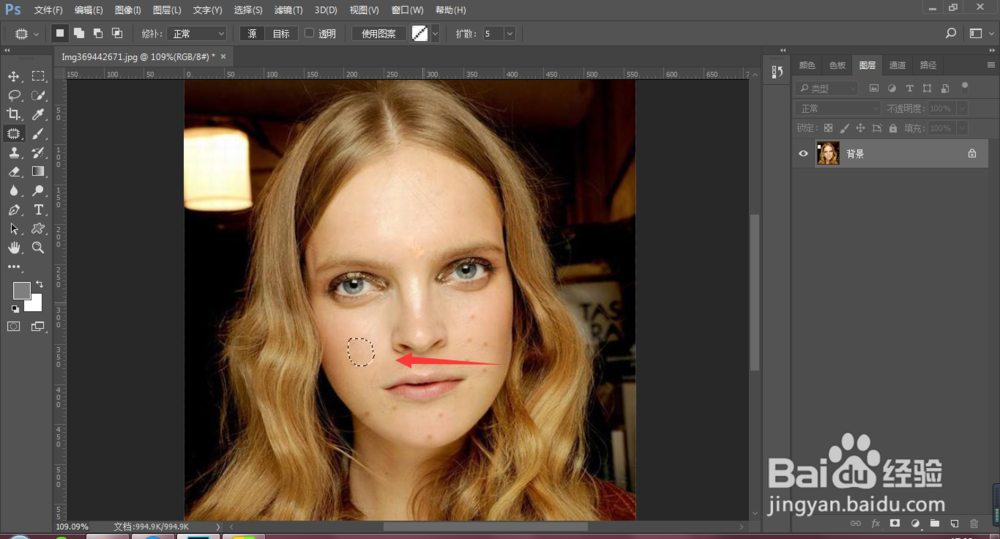Select the Dodge tool
The image size is (1000, 539).
(x=38, y=191)
